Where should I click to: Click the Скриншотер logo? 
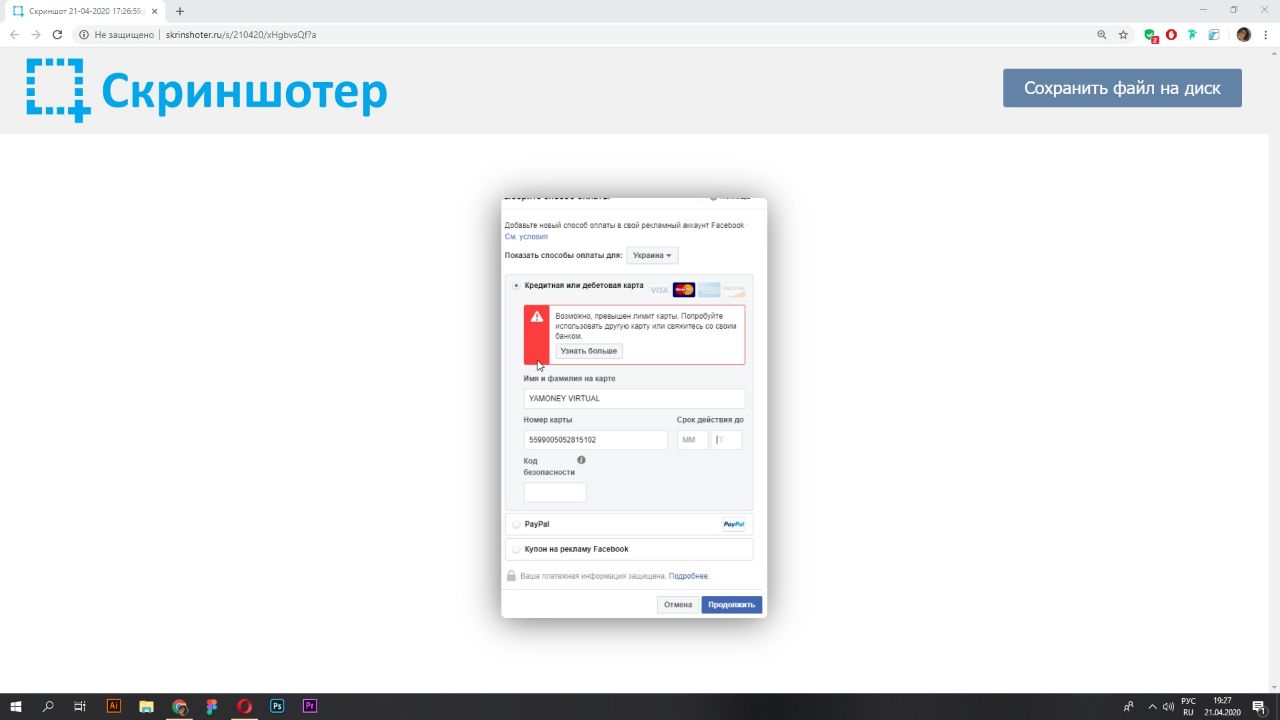pos(206,91)
